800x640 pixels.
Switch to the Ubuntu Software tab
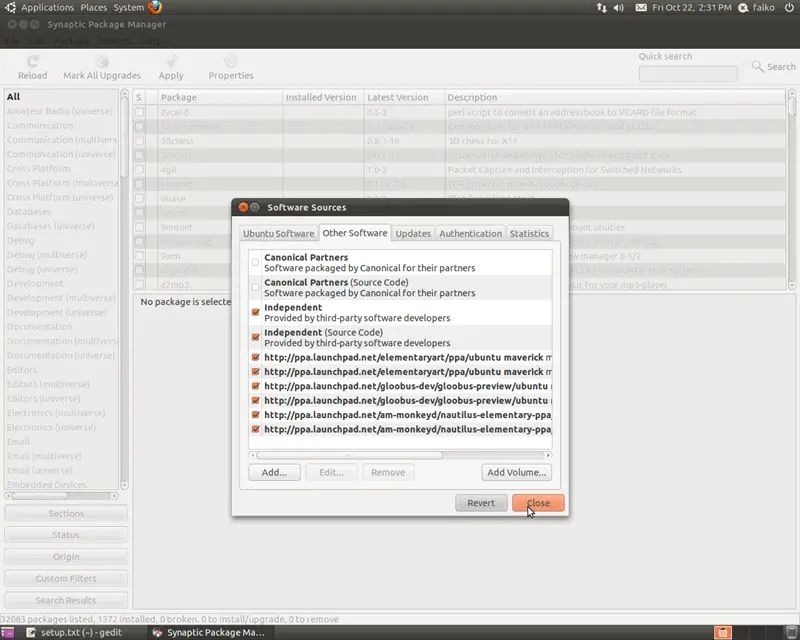(x=279, y=233)
